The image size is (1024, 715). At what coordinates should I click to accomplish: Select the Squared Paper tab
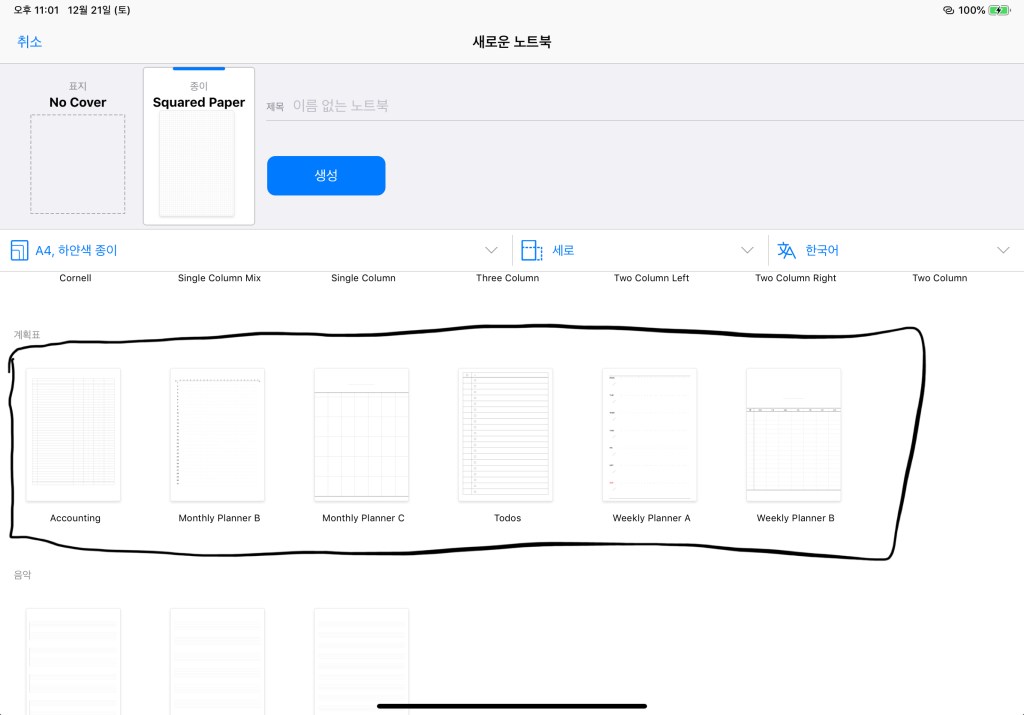coord(199,147)
